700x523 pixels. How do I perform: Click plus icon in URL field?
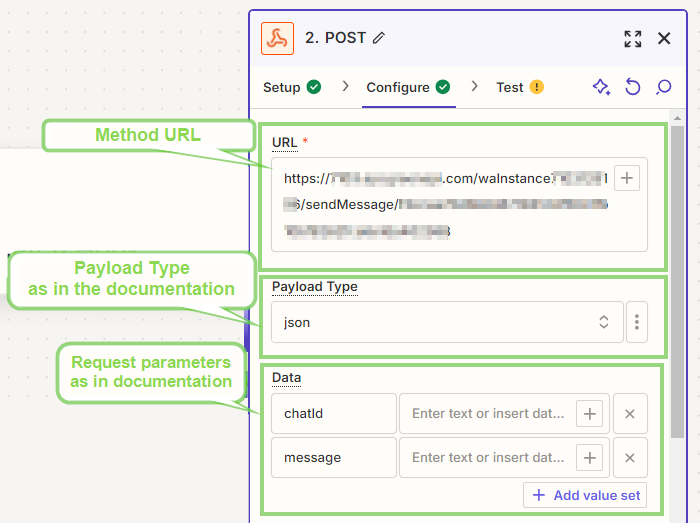(x=627, y=178)
